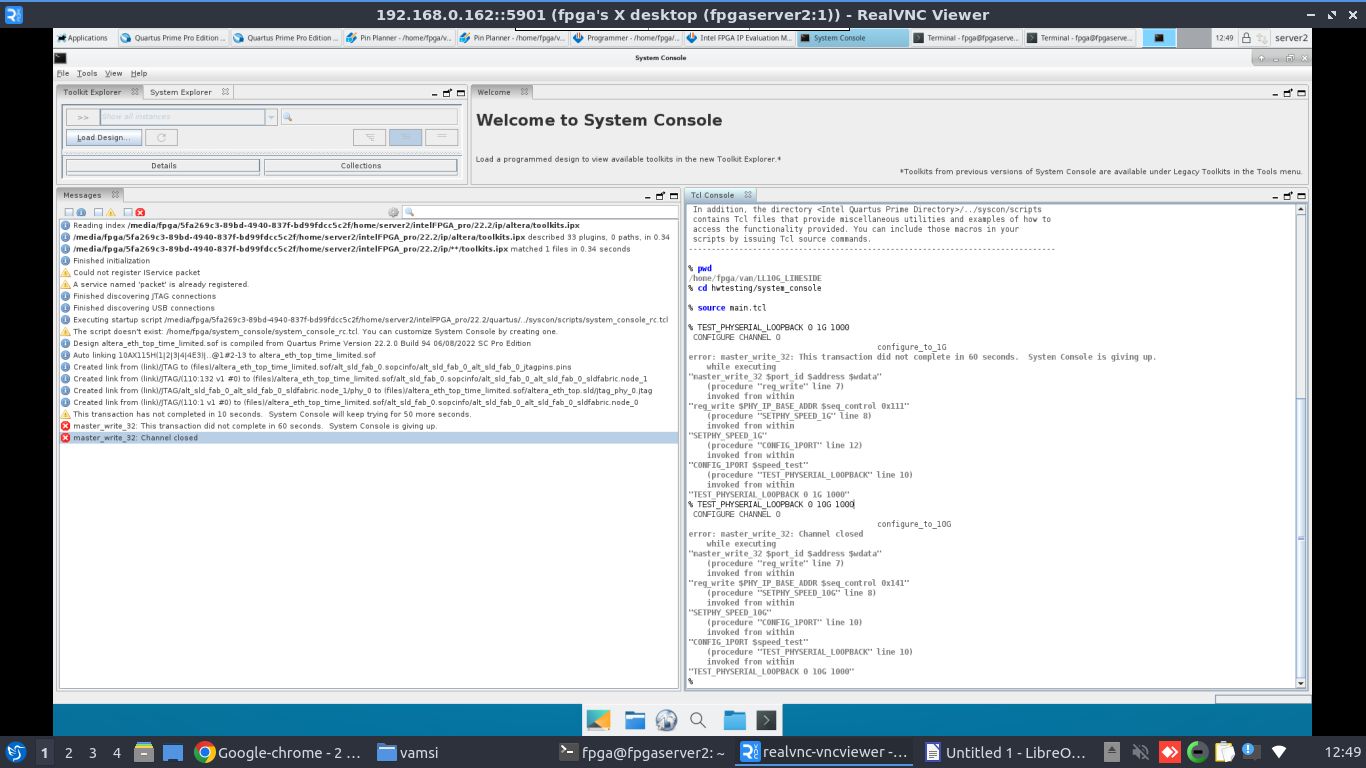Click the magnifier icon in the Toolkit Explorer search field
1366x768 pixels.
tap(288, 117)
